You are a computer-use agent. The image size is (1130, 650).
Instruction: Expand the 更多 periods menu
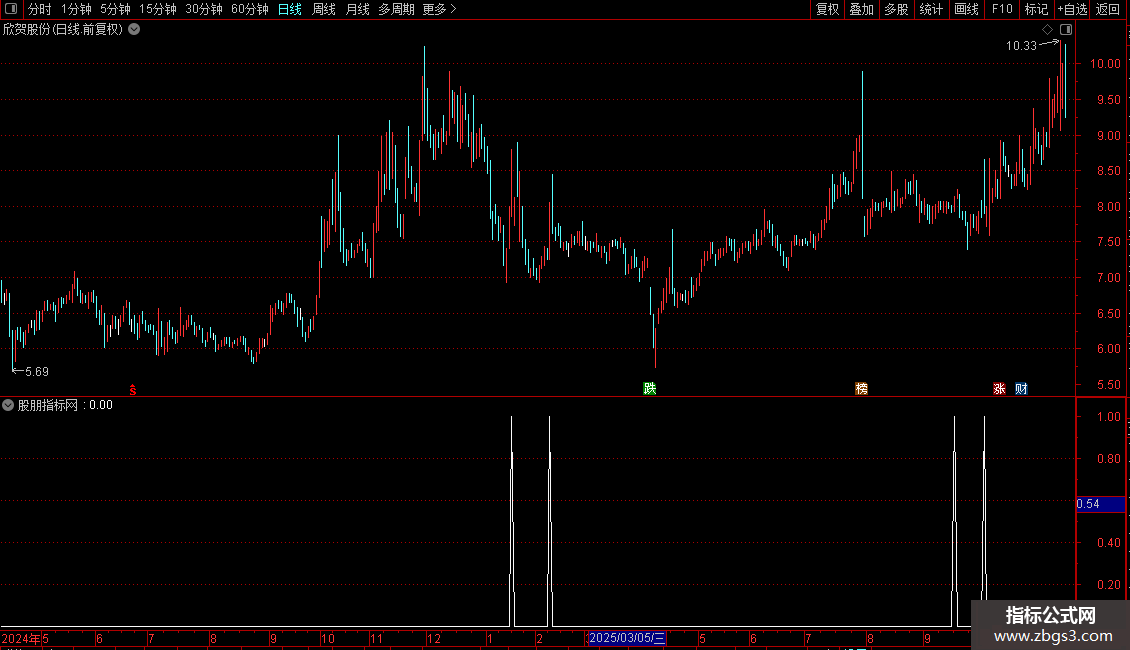point(439,9)
